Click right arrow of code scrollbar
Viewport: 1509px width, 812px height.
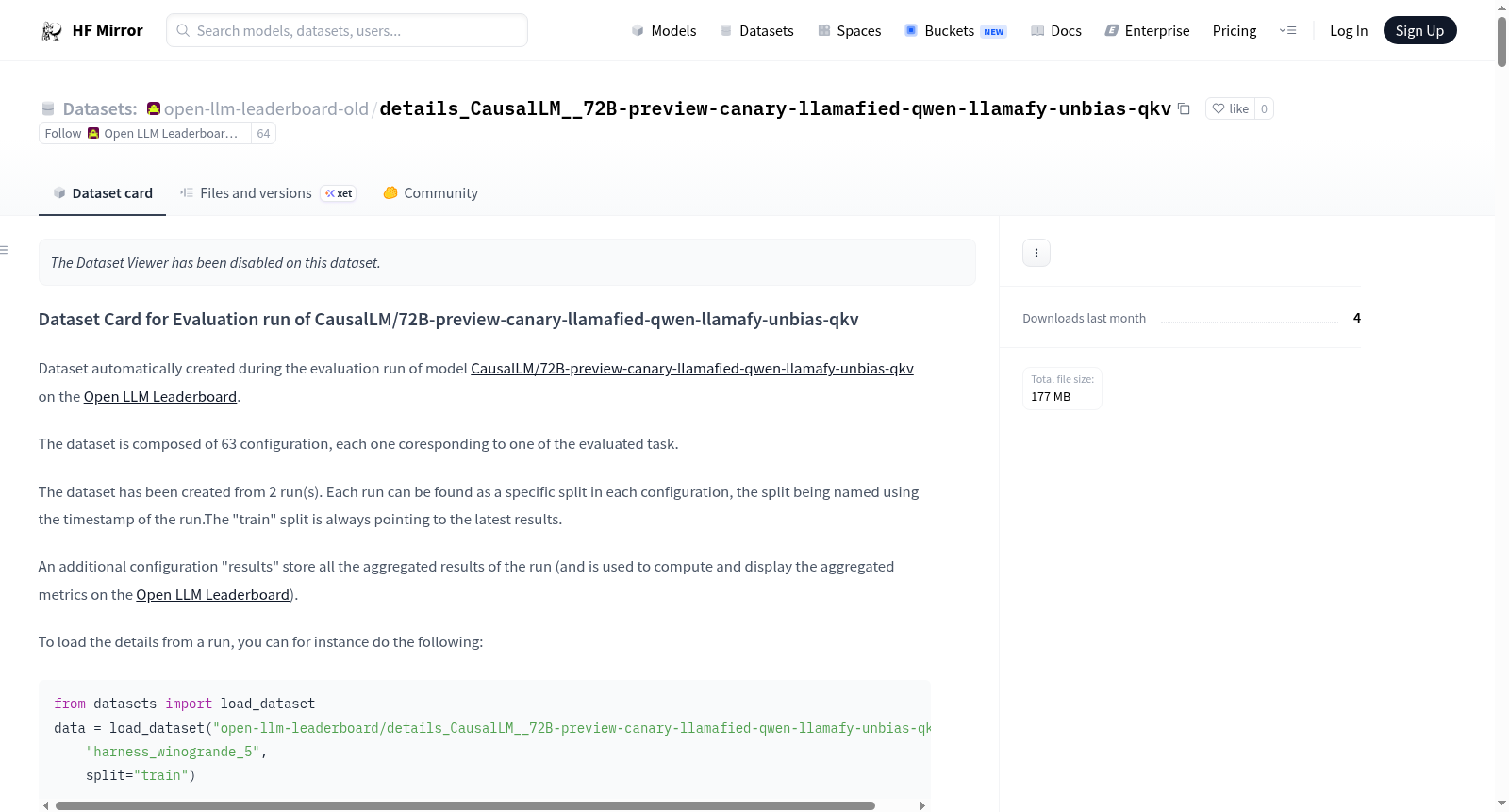coord(922,805)
